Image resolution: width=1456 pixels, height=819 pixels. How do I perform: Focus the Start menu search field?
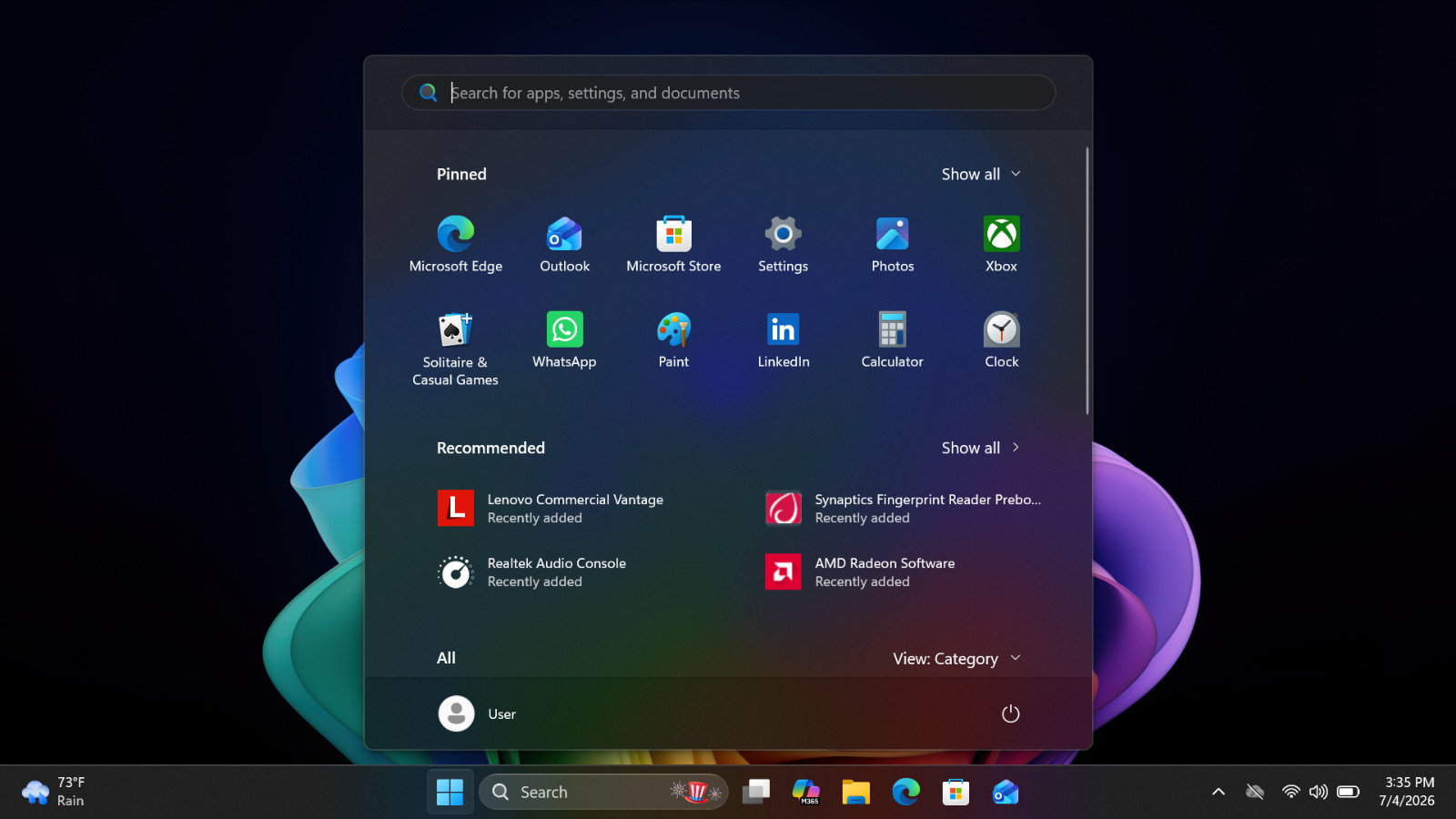728,93
